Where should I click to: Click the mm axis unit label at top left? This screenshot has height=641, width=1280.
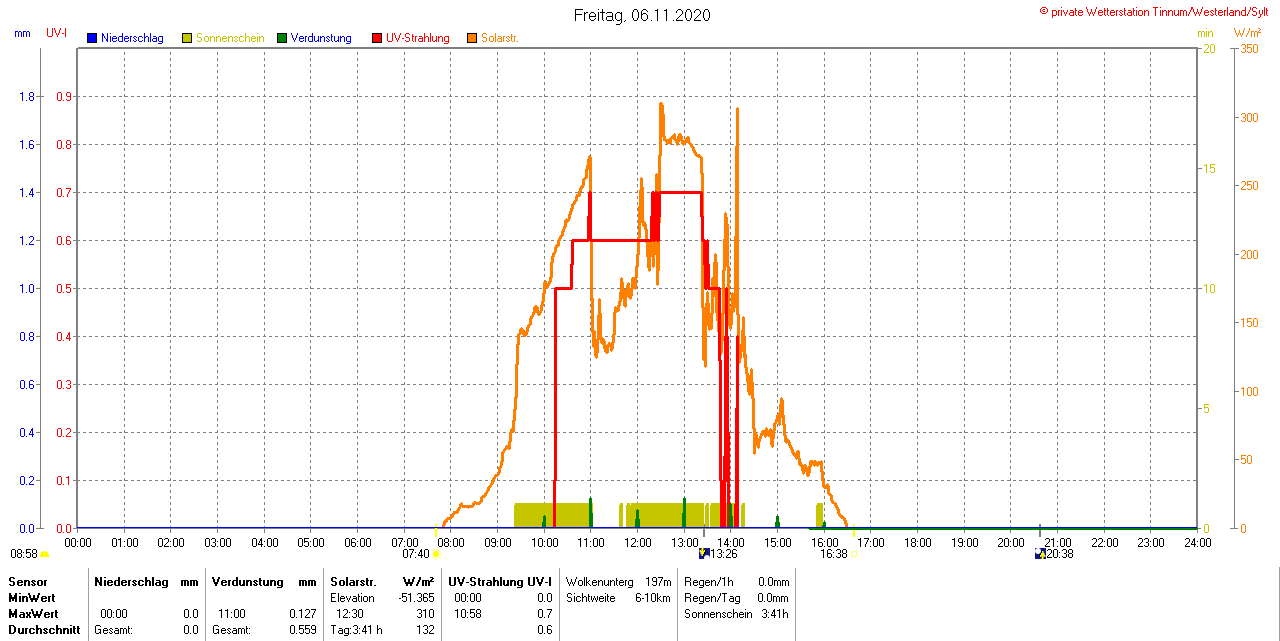pos(22,33)
